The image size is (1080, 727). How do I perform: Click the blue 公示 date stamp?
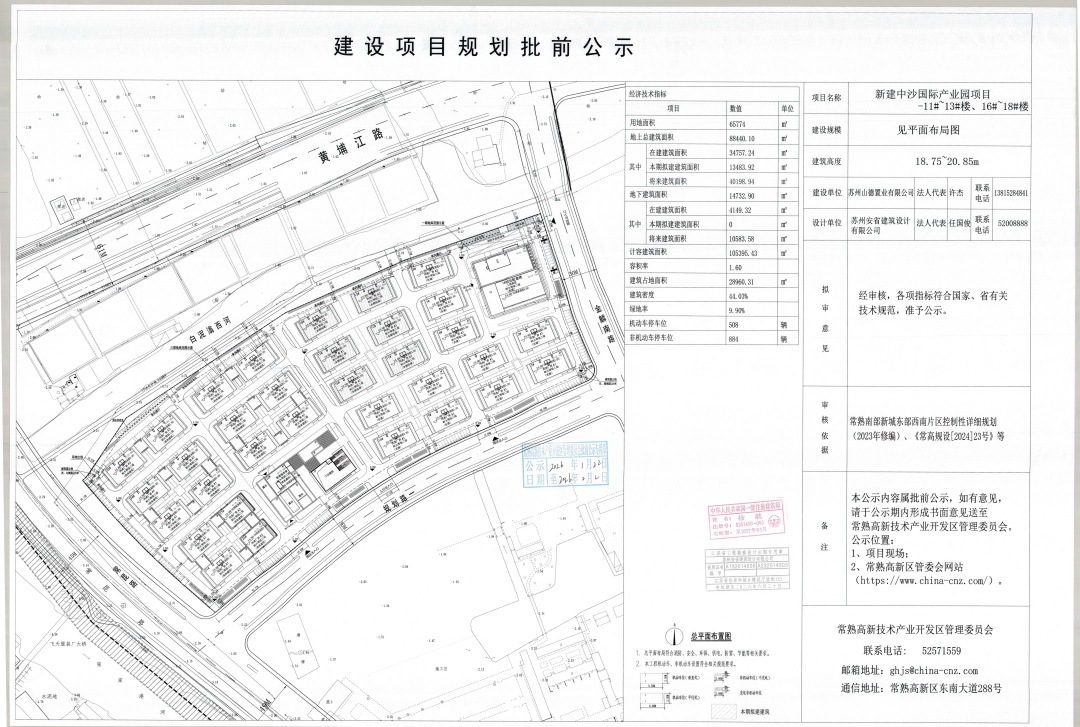pos(565,467)
